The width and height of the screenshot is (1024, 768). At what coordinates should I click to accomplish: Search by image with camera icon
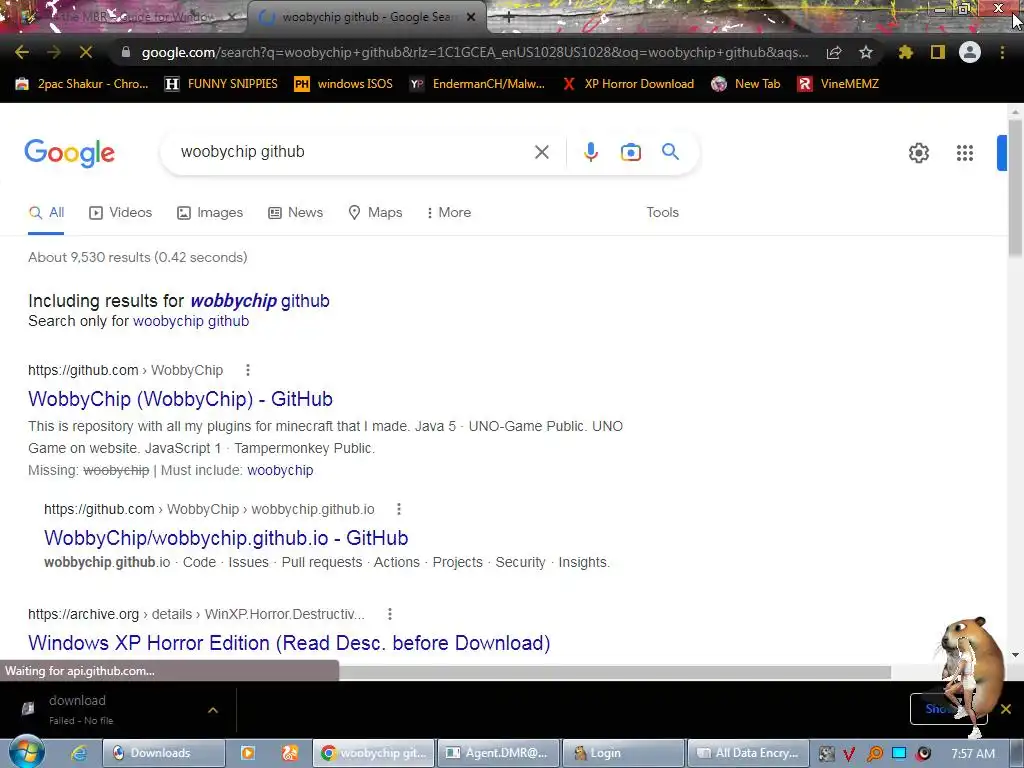click(x=630, y=152)
